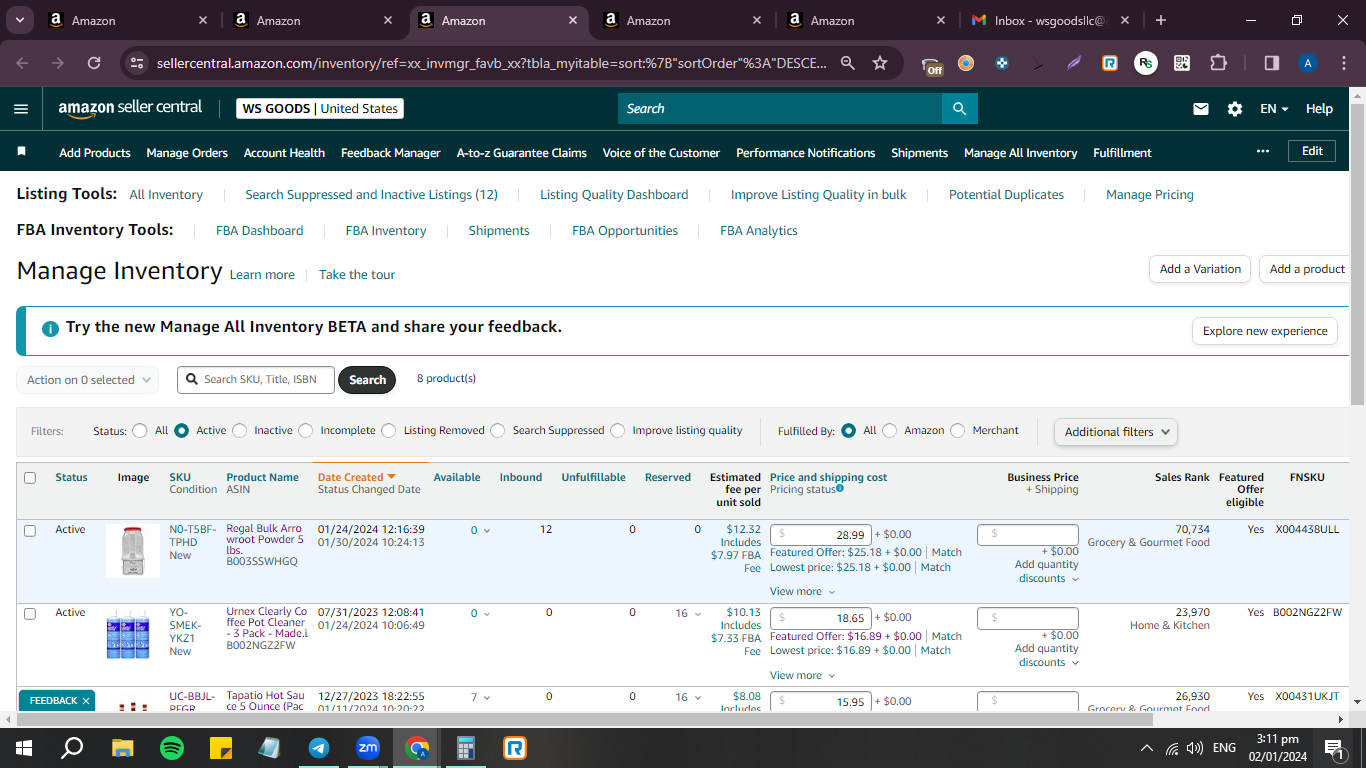Open the FBA Inventory tool link

click(x=386, y=231)
